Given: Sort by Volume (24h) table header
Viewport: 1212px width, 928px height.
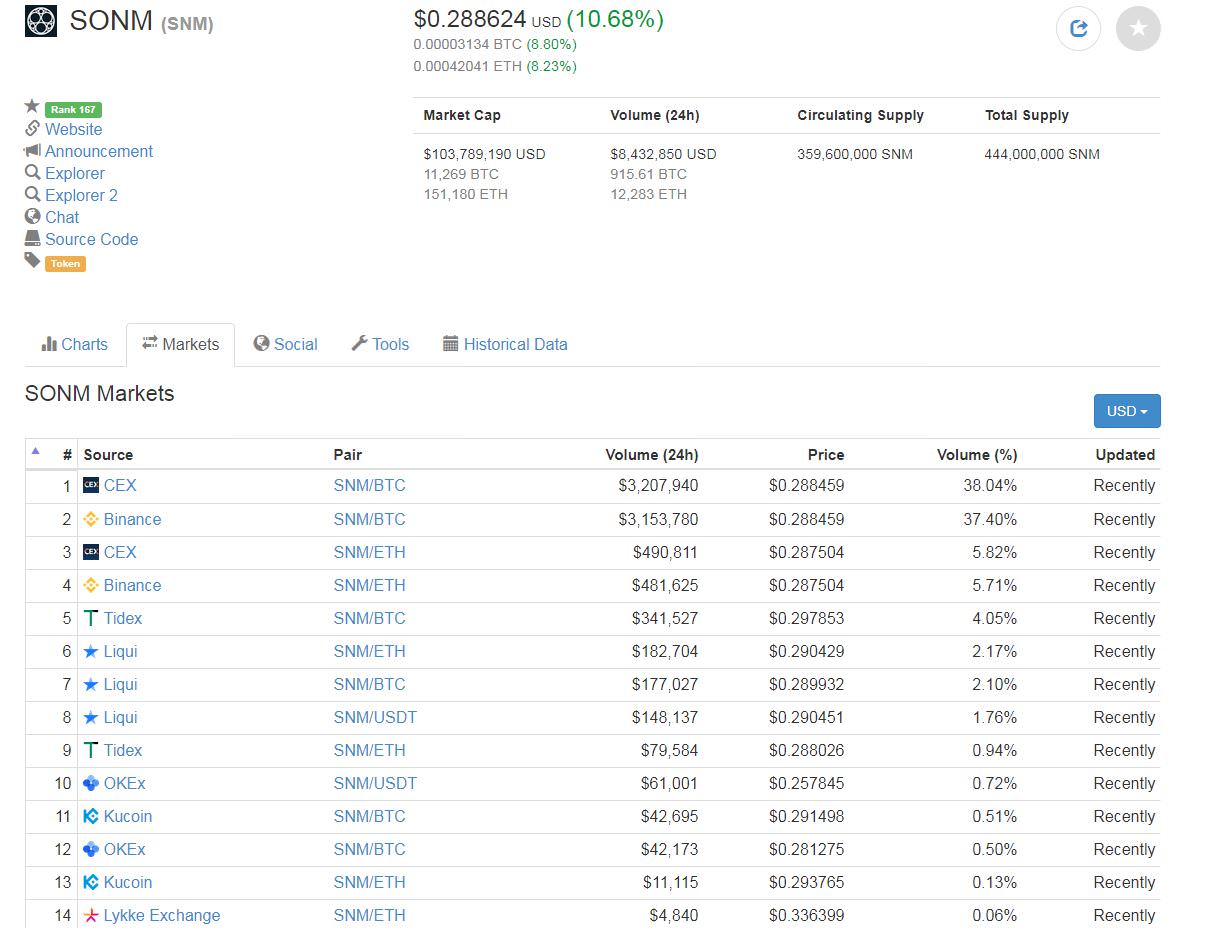Looking at the screenshot, I should [x=652, y=454].
